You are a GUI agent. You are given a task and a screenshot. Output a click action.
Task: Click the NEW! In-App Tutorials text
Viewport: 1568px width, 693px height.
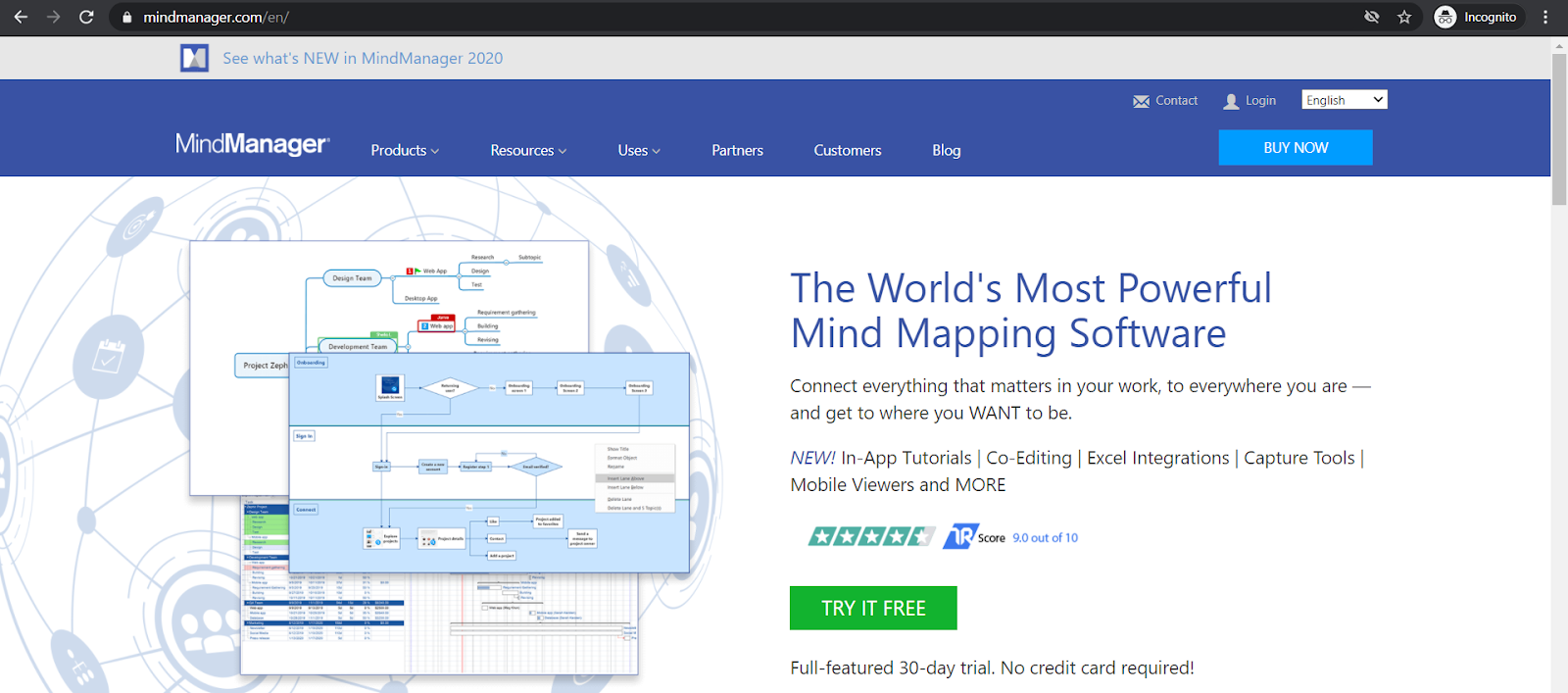(1077, 471)
